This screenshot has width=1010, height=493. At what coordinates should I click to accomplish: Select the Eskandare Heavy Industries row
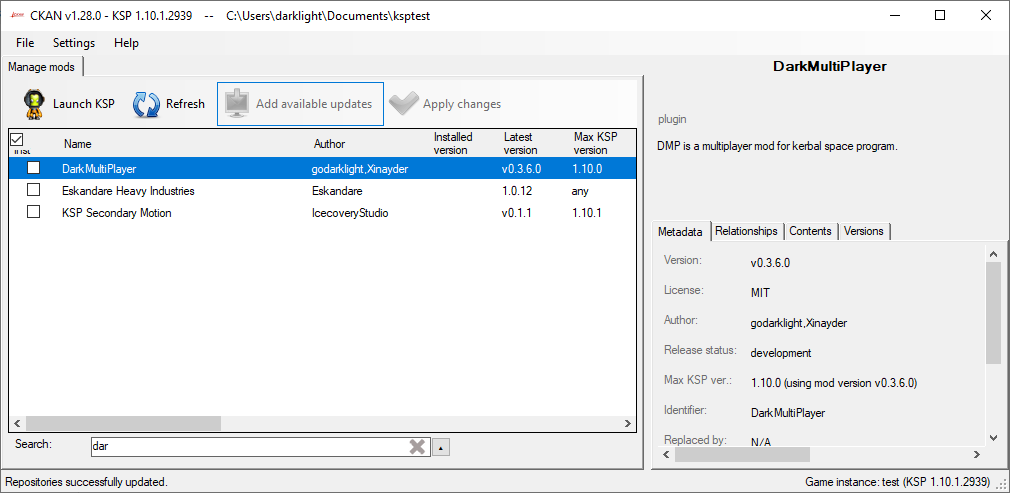[x=322, y=191]
